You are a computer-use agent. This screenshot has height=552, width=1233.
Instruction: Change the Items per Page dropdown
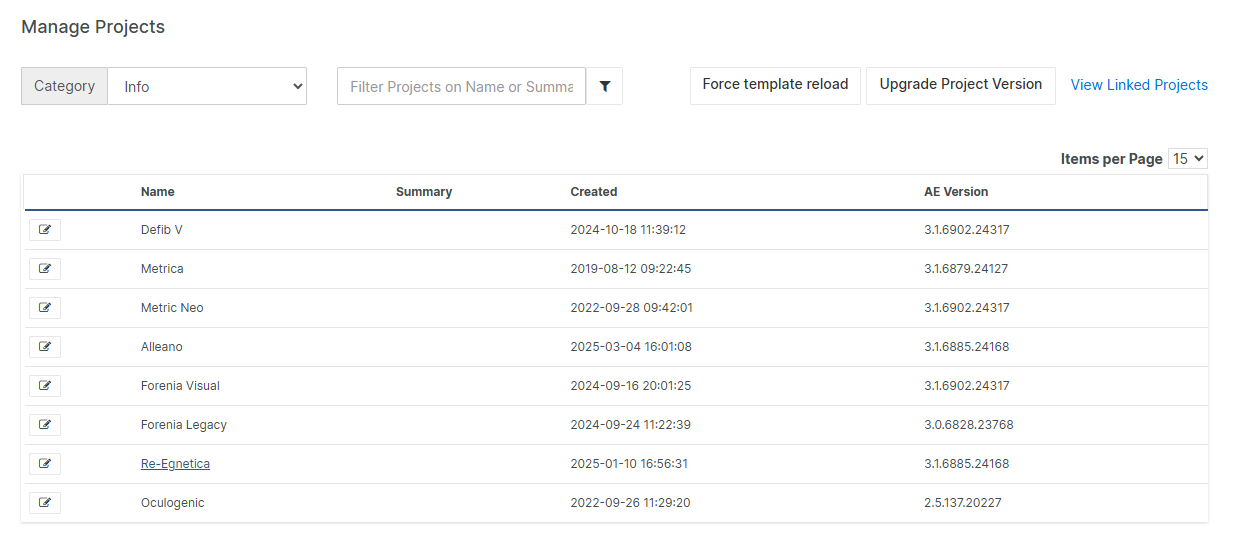tap(1187, 159)
